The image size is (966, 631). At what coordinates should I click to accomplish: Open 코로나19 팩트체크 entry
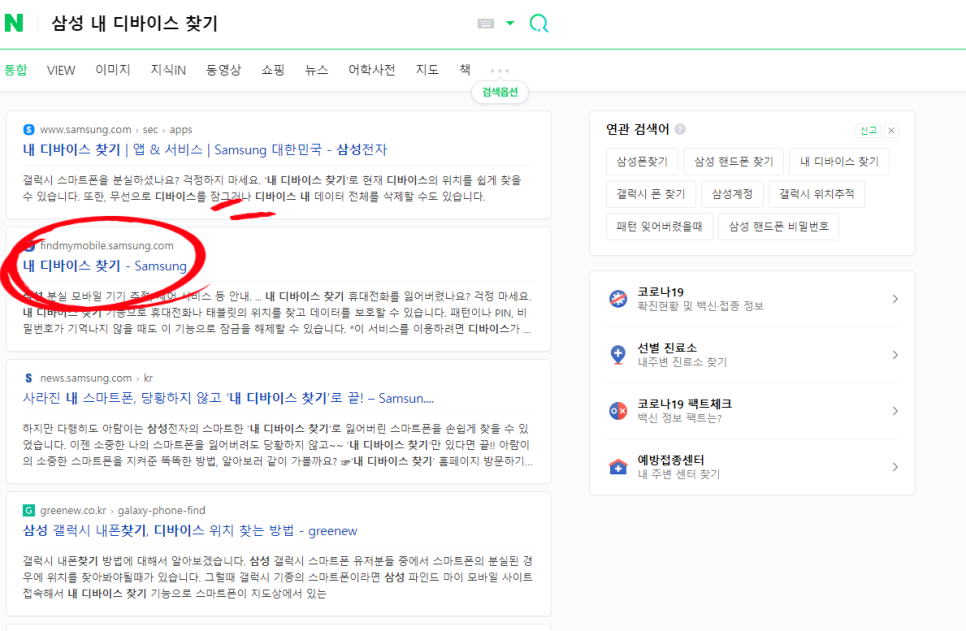pyautogui.click(x=752, y=411)
